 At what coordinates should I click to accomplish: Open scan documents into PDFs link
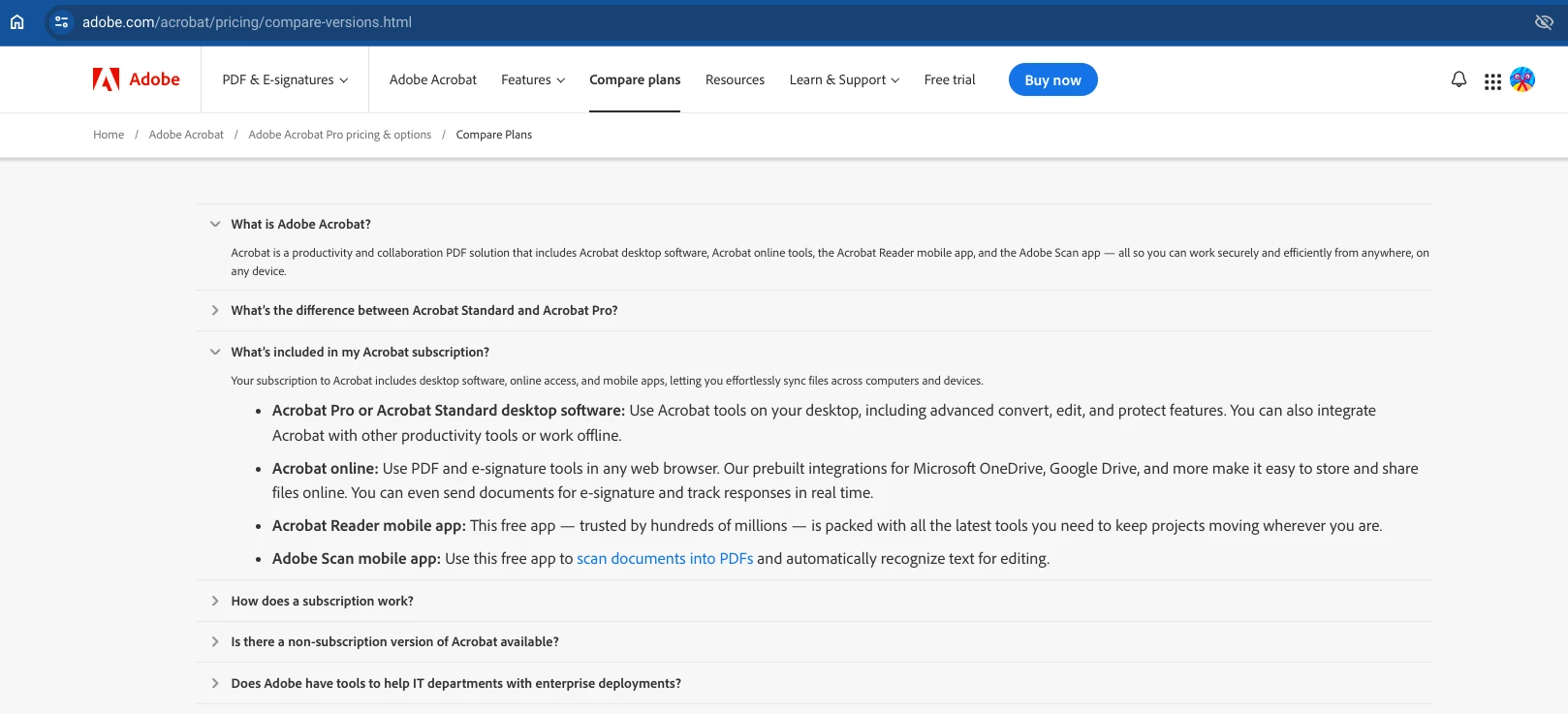coord(665,558)
